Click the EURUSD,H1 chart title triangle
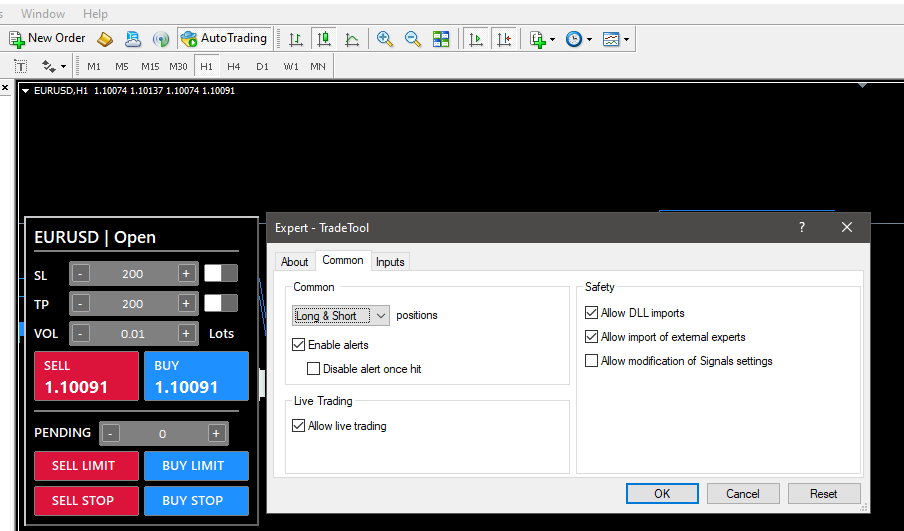 25,91
